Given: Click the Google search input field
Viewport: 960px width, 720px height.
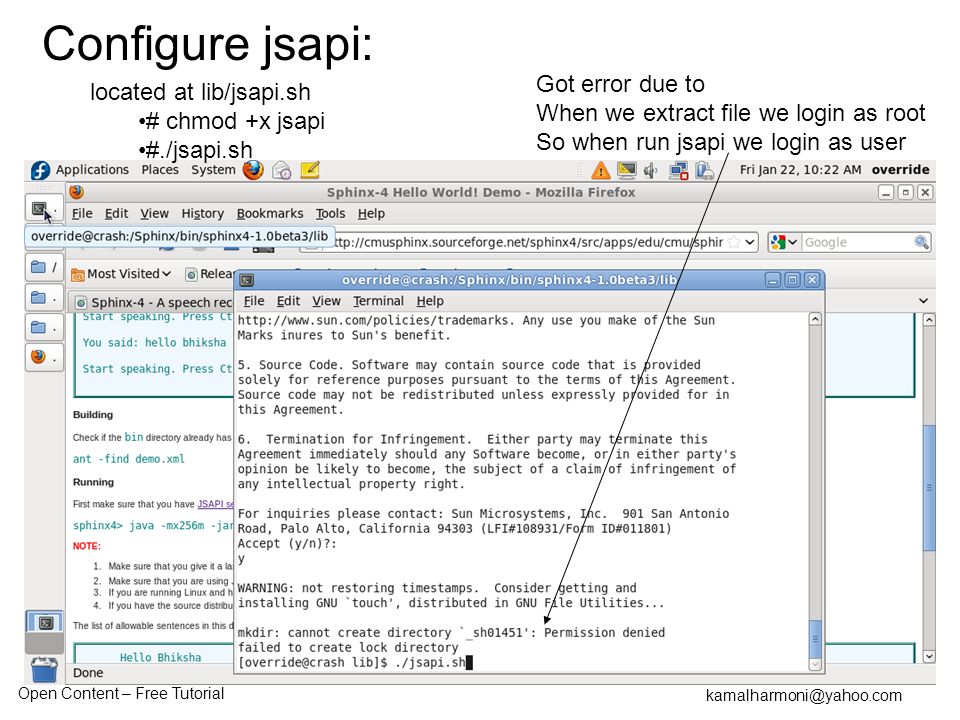Looking at the screenshot, I should (x=857, y=242).
